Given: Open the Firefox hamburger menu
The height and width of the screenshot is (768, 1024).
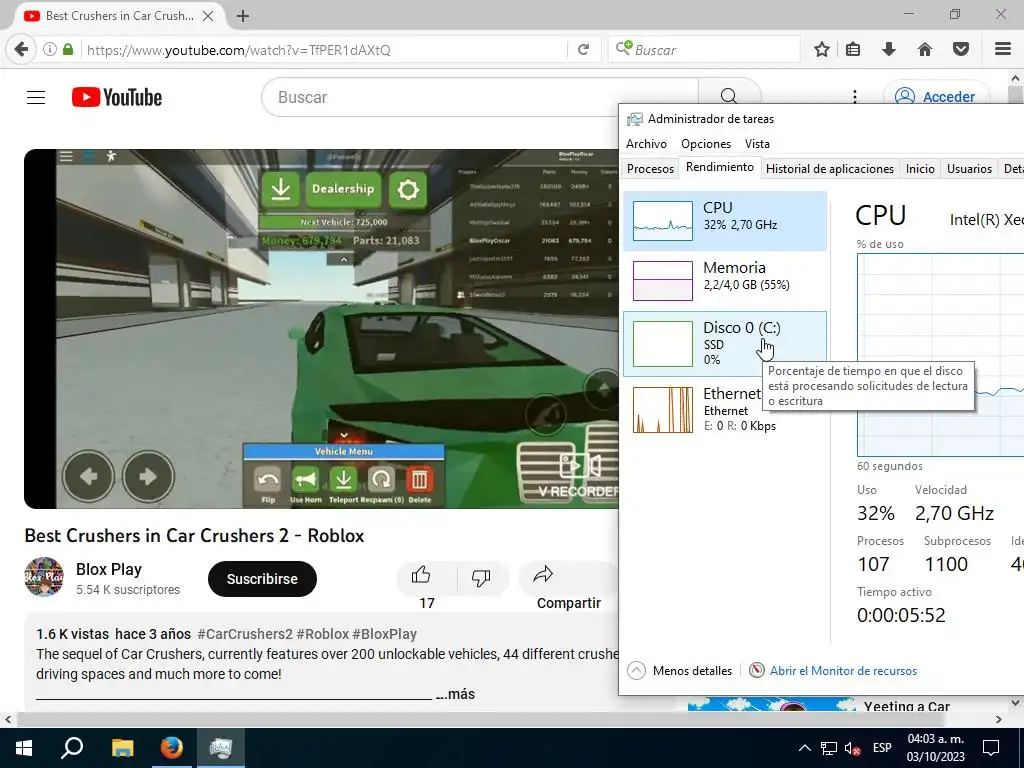Looking at the screenshot, I should 1003,50.
